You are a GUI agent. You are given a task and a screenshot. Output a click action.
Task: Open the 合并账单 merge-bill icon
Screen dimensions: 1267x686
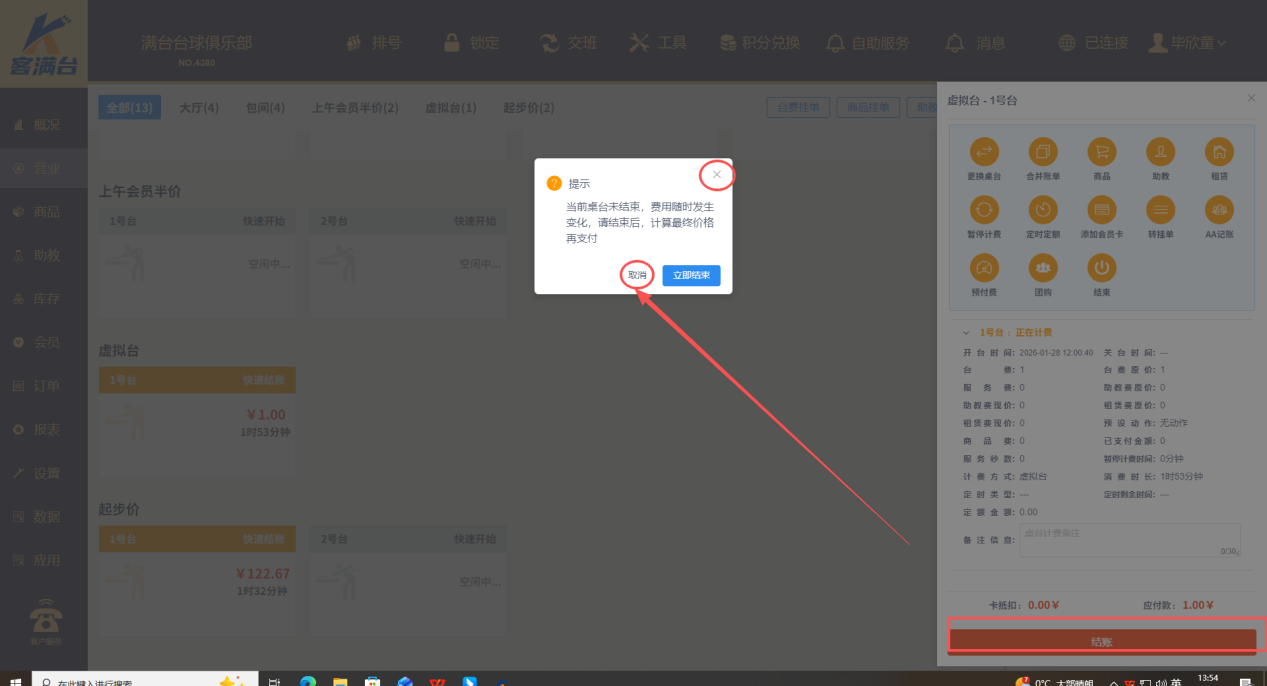1043,150
